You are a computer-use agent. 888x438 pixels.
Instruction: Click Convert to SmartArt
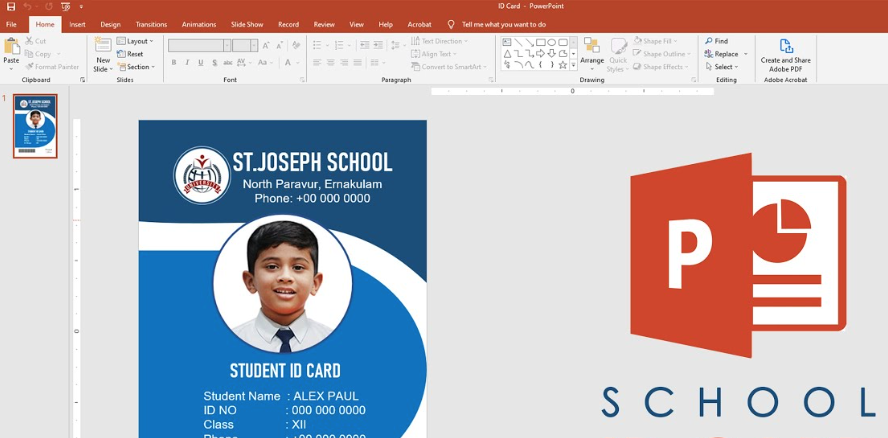pyautogui.click(x=449, y=67)
